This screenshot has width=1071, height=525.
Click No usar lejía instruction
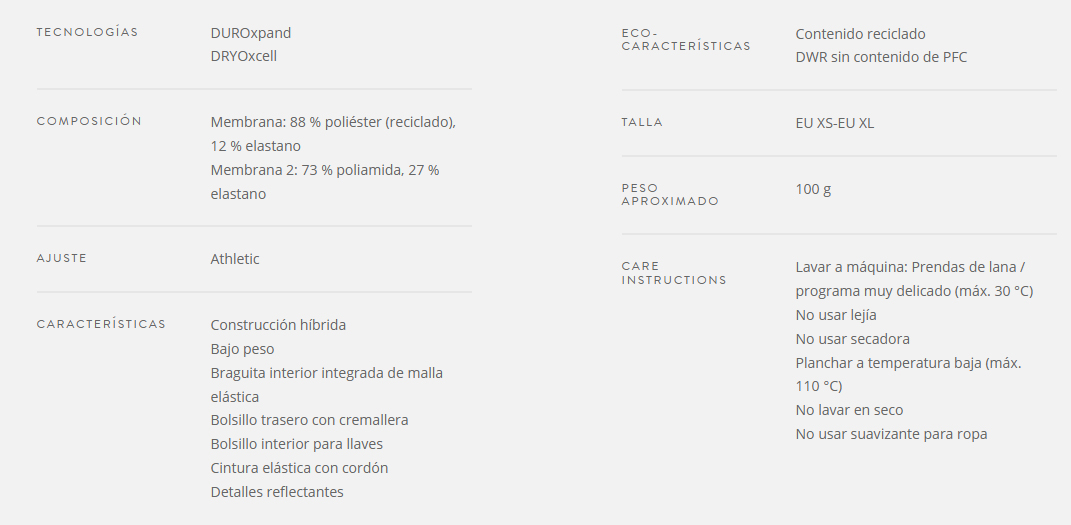tap(836, 315)
